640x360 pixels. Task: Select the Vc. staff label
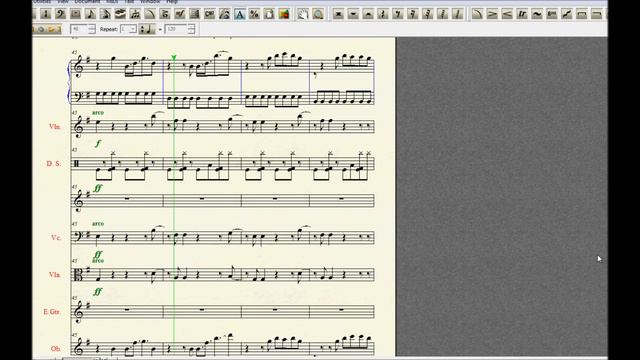[x=56, y=238]
